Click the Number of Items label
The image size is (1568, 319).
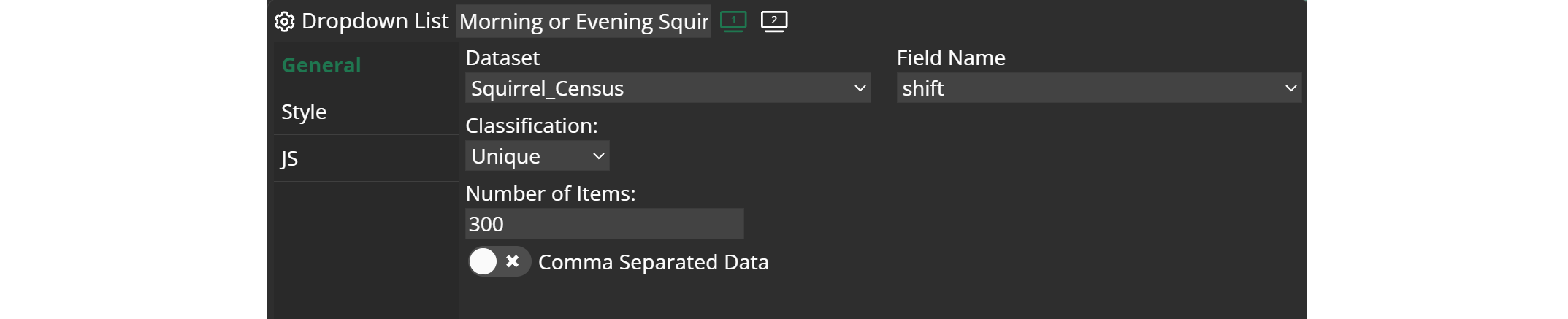(550, 193)
